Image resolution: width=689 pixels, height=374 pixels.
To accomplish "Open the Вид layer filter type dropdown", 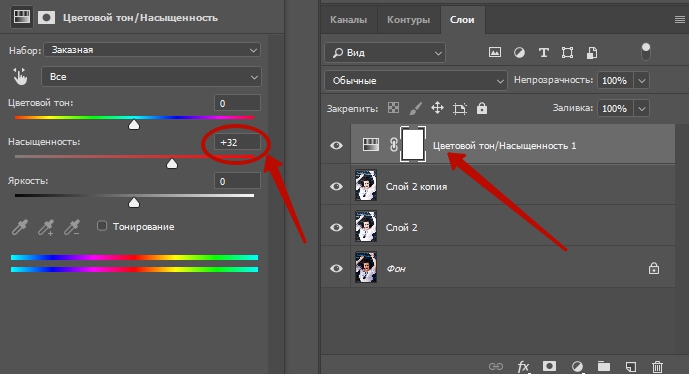I will coord(385,53).
